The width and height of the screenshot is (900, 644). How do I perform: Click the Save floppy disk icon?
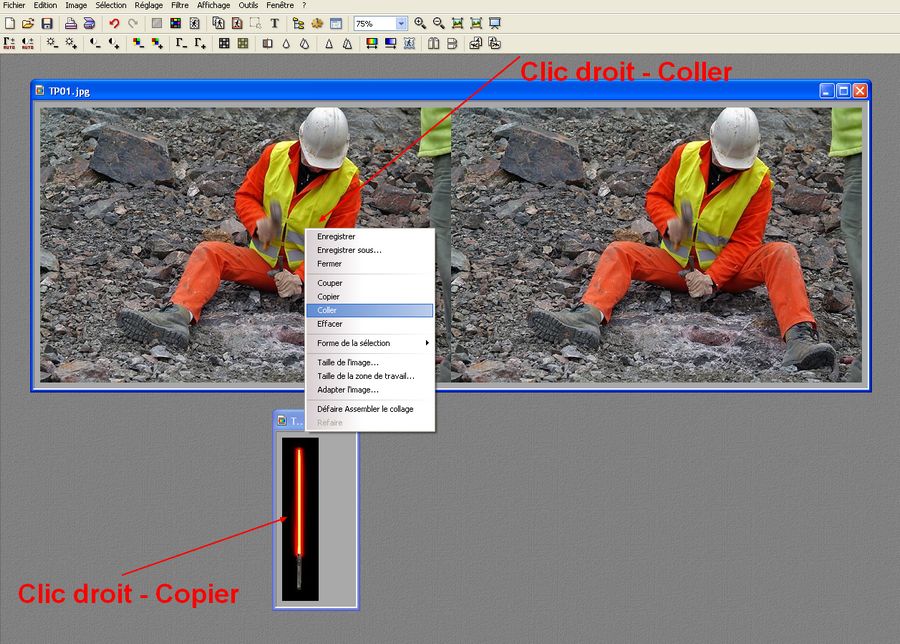tap(46, 23)
